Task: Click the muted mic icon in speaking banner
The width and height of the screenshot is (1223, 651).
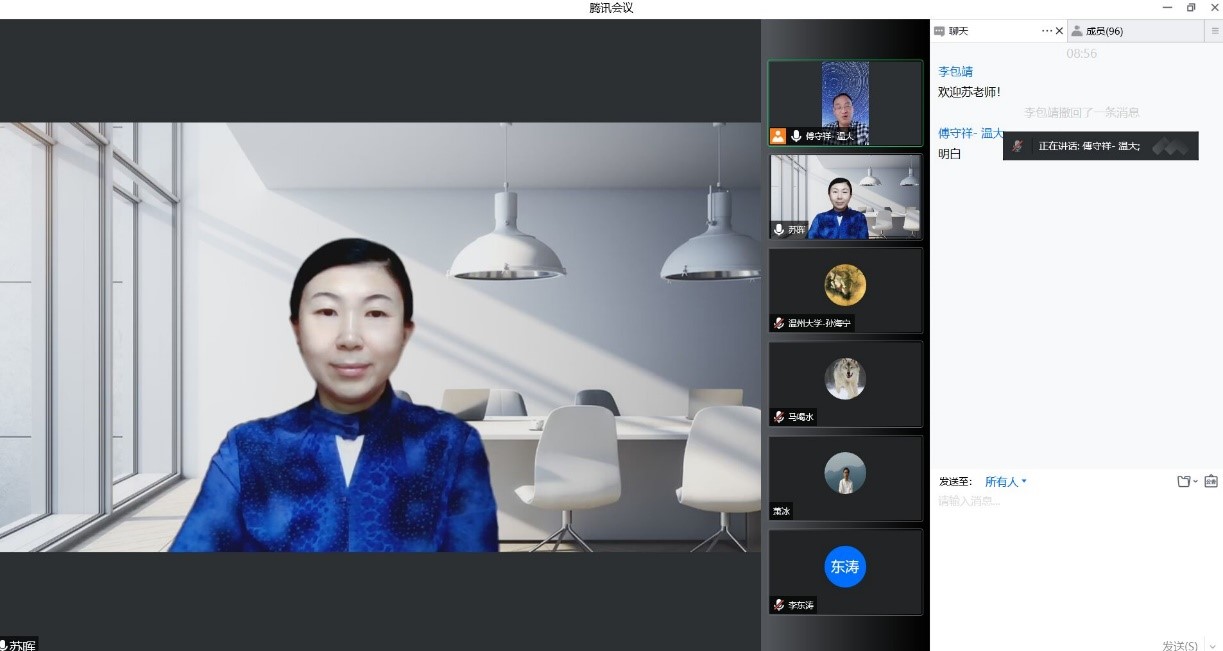Action: pyautogui.click(x=1017, y=146)
